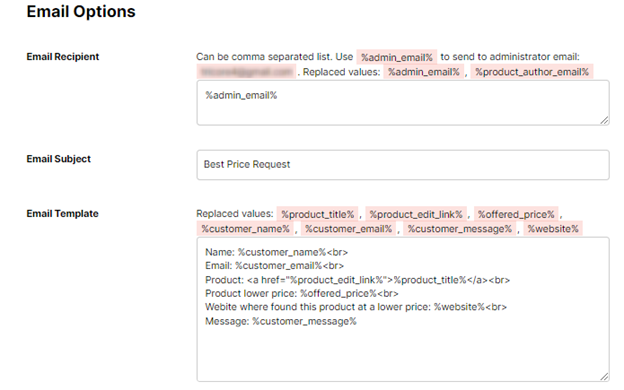Screen dimensions: 624x390
Task: Click %admin_email% tag after 'Use'
Action: point(397,57)
